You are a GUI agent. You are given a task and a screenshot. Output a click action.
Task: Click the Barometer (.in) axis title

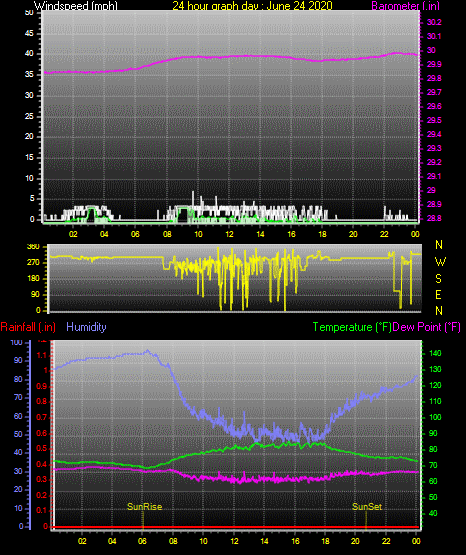point(405,6)
